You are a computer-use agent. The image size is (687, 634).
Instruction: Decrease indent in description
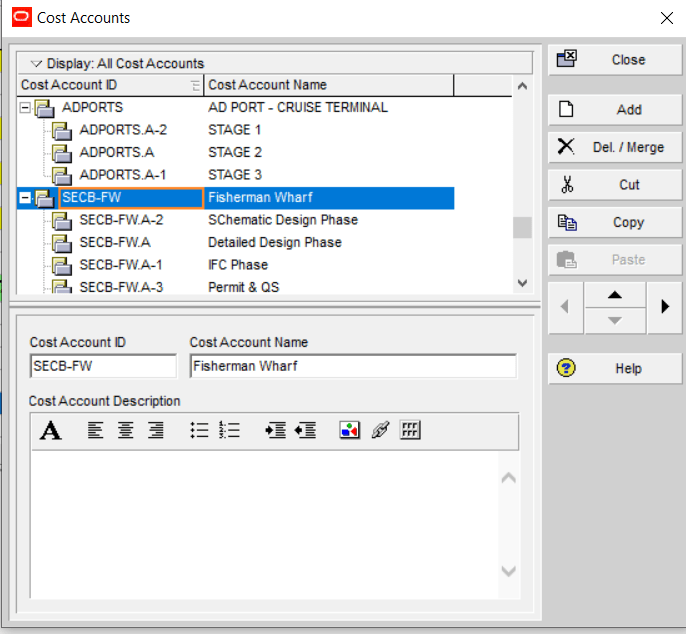pos(305,430)
